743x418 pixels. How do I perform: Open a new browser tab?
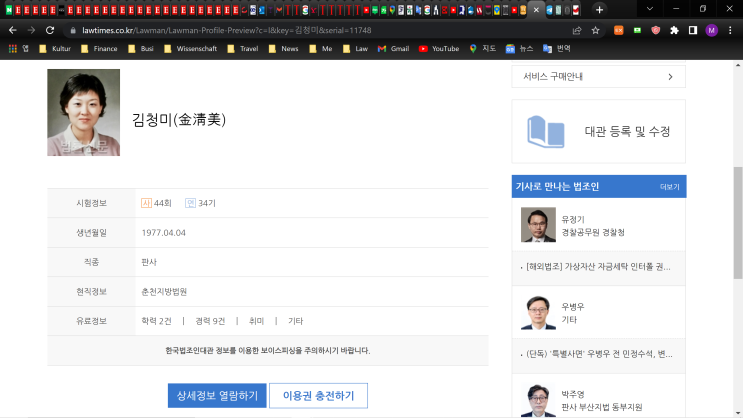pyautogui.click(x=599, y=9)
